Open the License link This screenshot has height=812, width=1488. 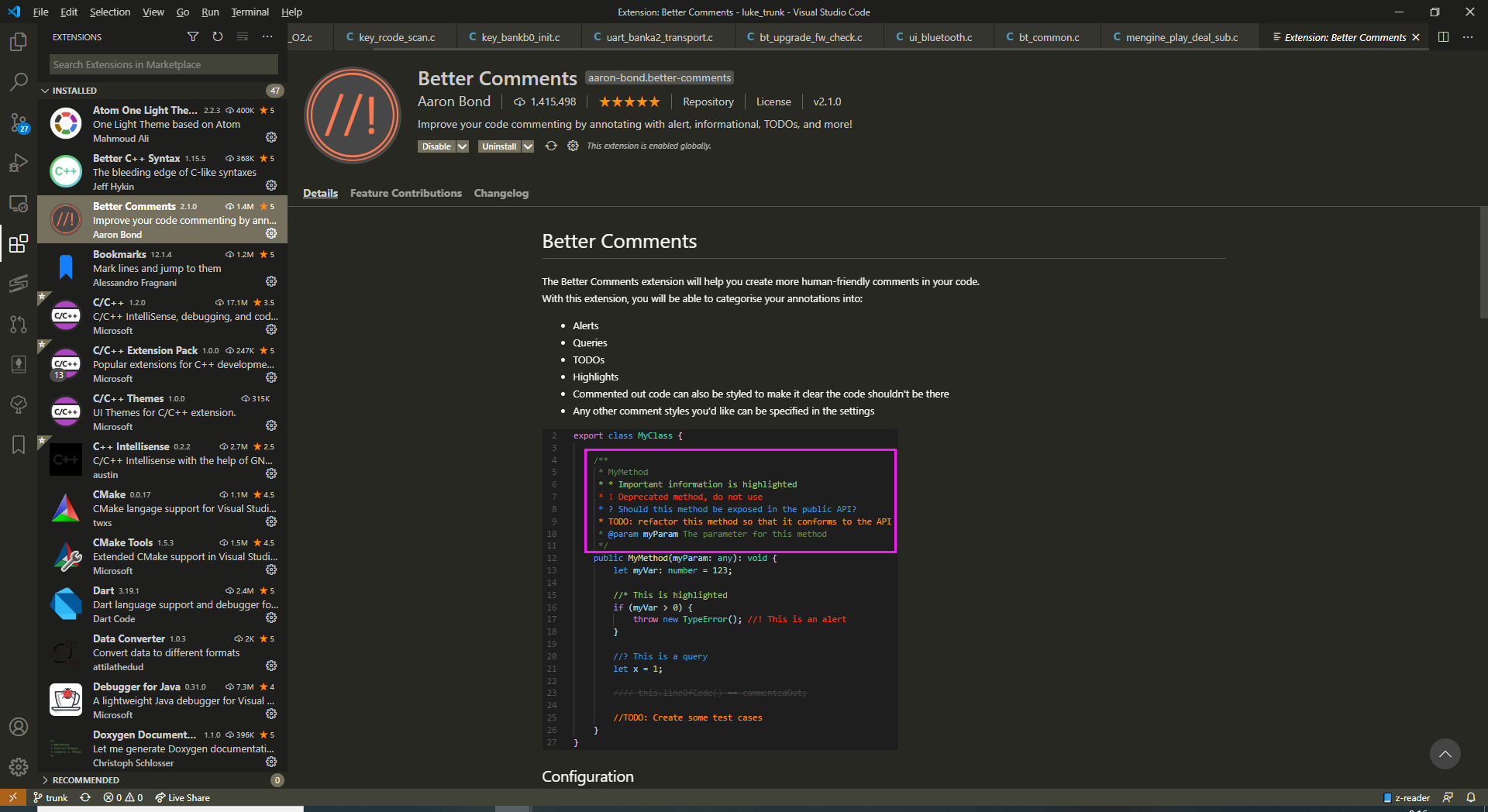click(x=773, y=101)
